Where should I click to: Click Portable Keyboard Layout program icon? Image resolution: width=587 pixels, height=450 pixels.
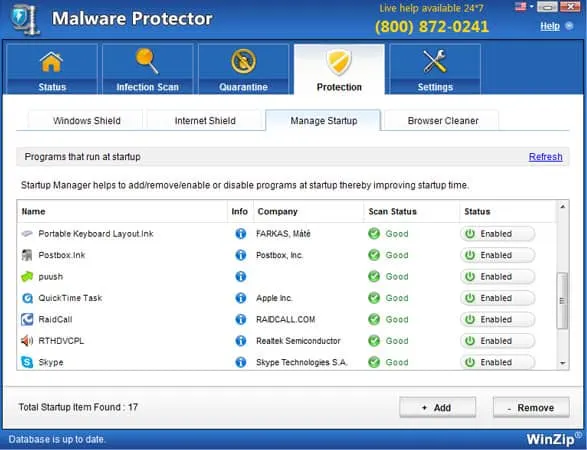pyautogui.click(x=27, y=234)
